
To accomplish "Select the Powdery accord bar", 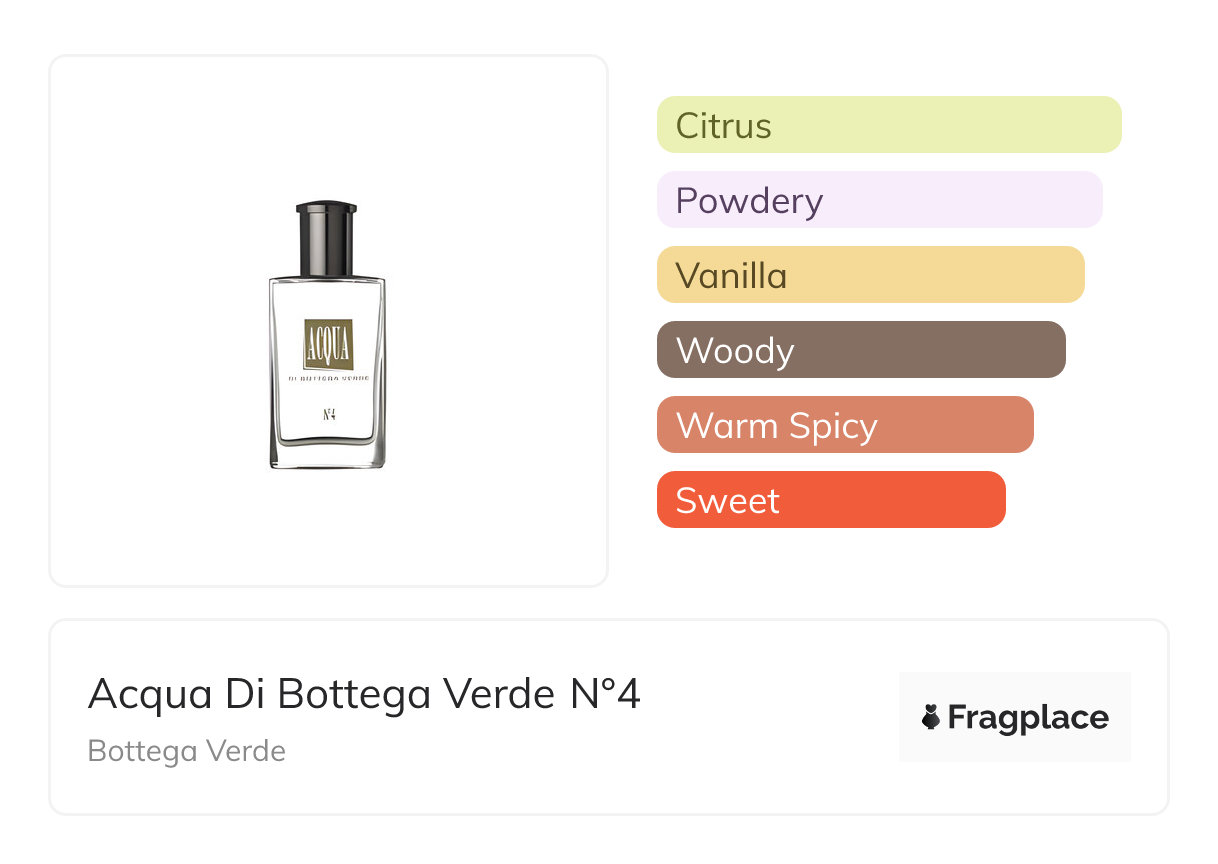I will tap(879, 200).
